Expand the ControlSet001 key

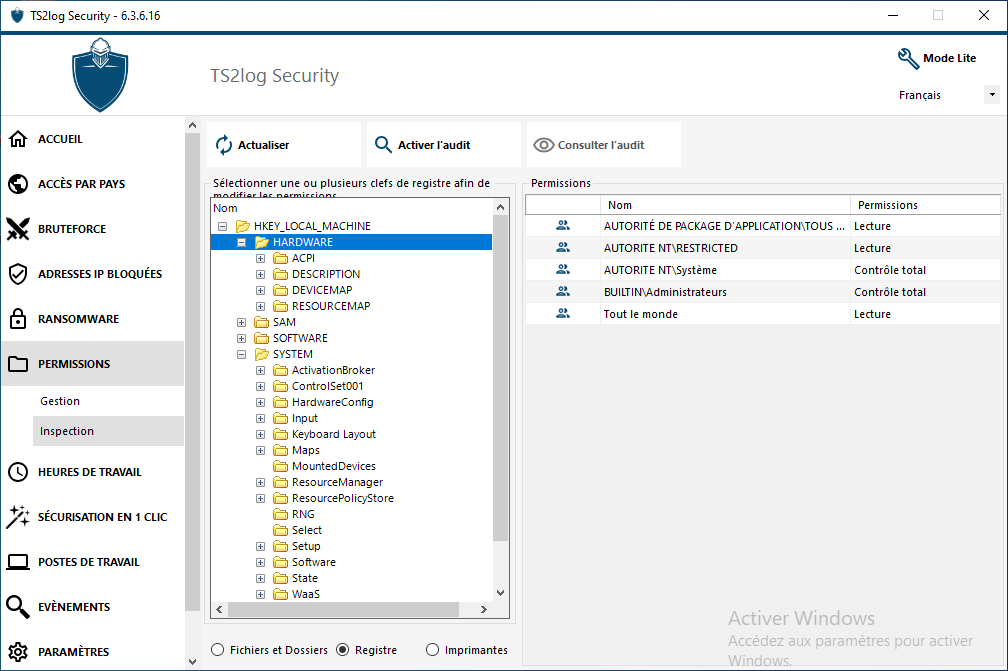click(260, 386)
